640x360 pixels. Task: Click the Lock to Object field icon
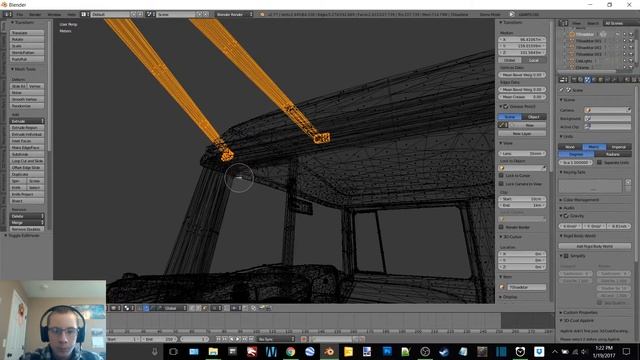tap(502, 168)
